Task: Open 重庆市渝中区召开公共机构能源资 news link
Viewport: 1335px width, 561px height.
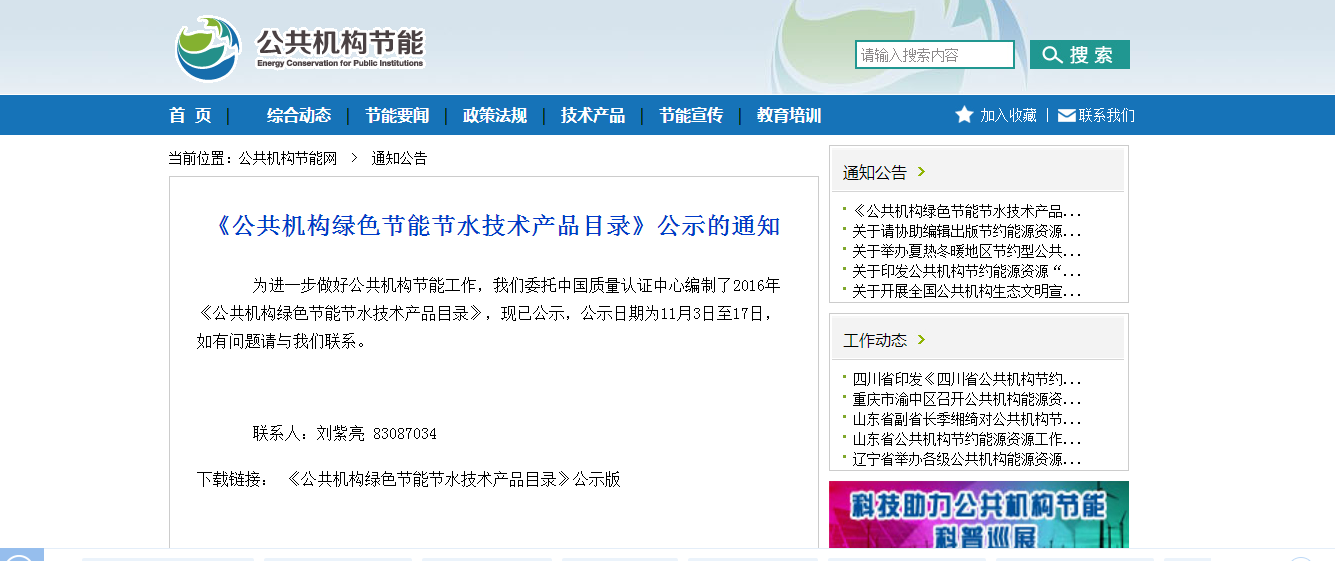Action: pyautogui.click(x=966, y=399)
